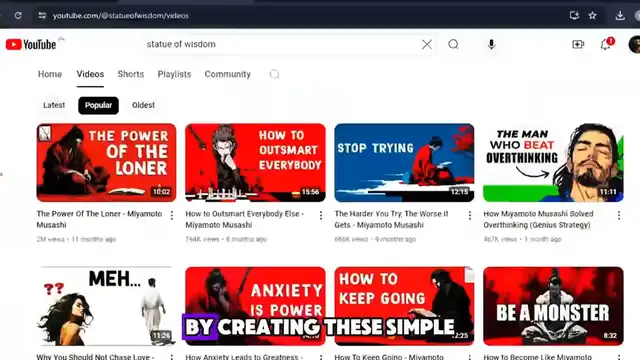Open the account avatar menu
The width and height of the screenshot is (640, 360).
[x=635, y=44]
